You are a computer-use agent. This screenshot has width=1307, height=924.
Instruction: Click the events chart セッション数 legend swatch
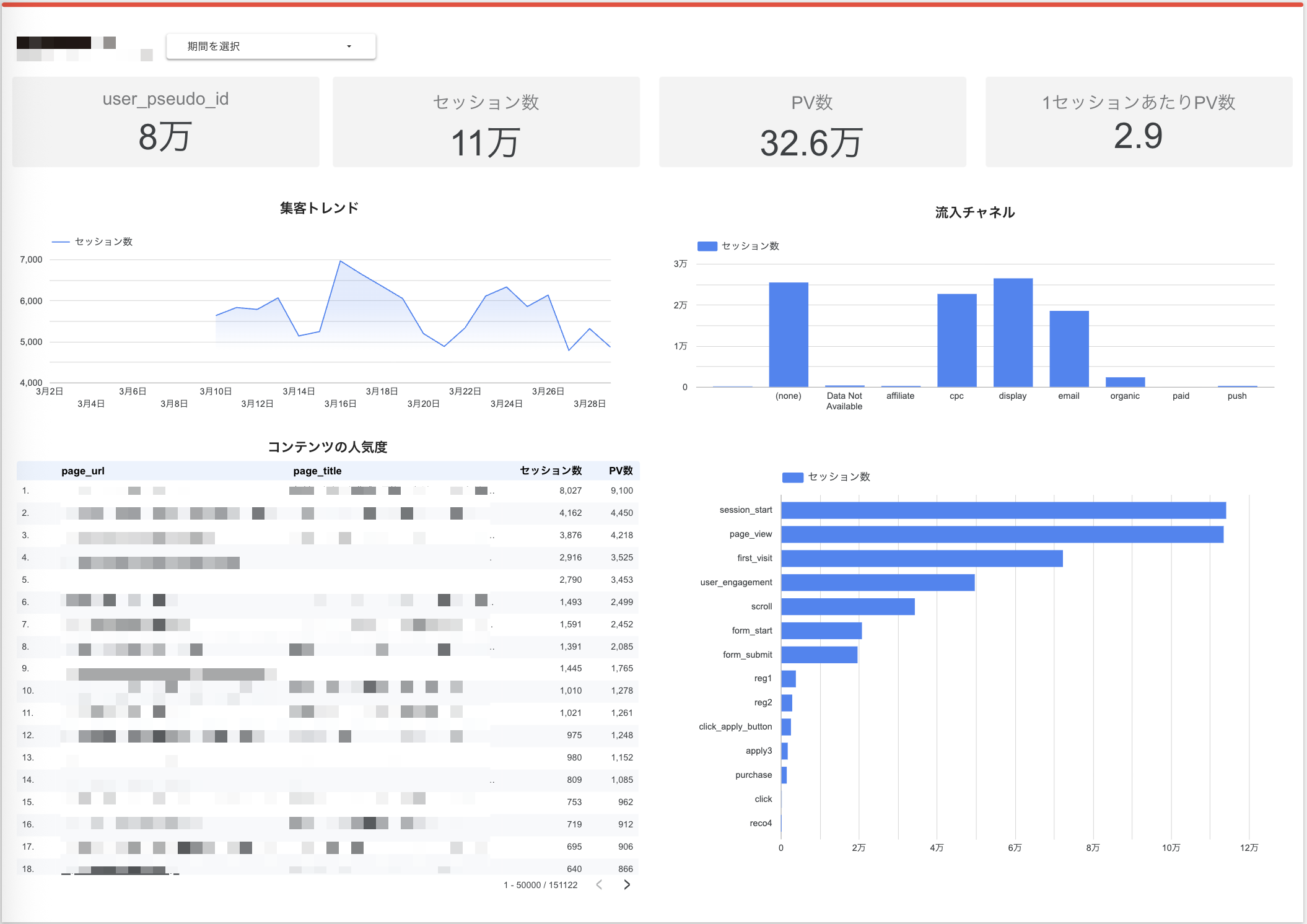[792, 477]
